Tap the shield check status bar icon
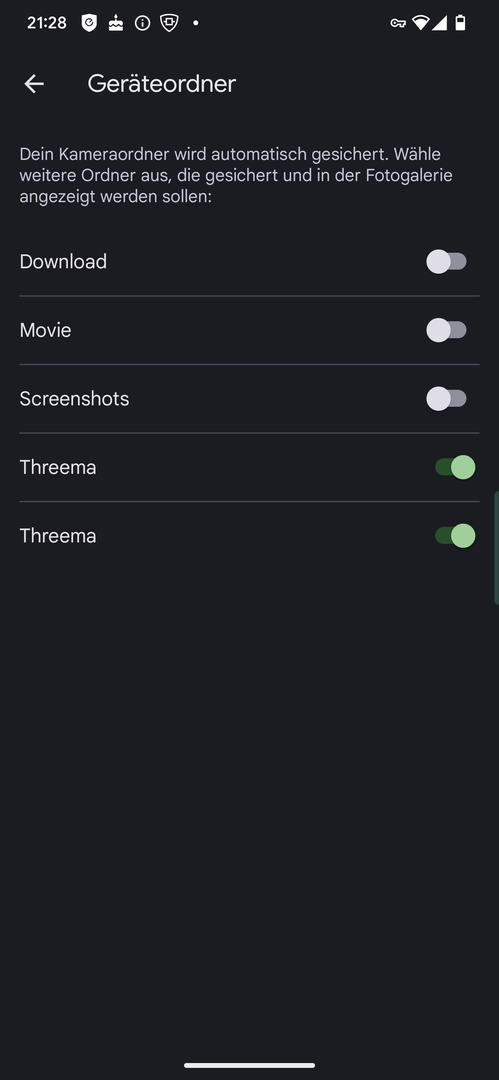The height and width of the screenshot is (1080, 499). point(89,23)
